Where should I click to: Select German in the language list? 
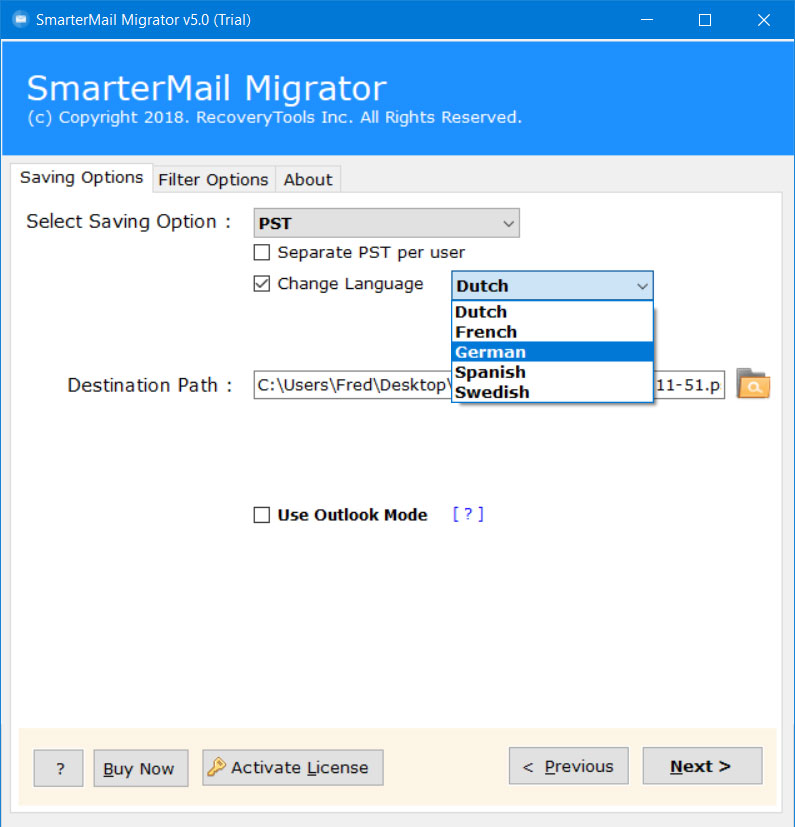552,352
